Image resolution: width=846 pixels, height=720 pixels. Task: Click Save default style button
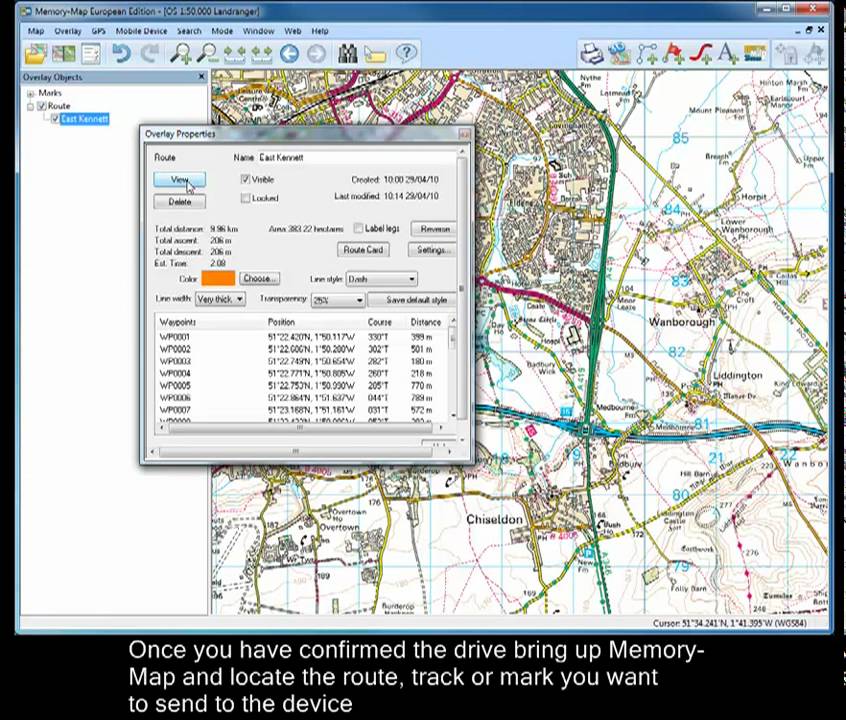(413, 300)
